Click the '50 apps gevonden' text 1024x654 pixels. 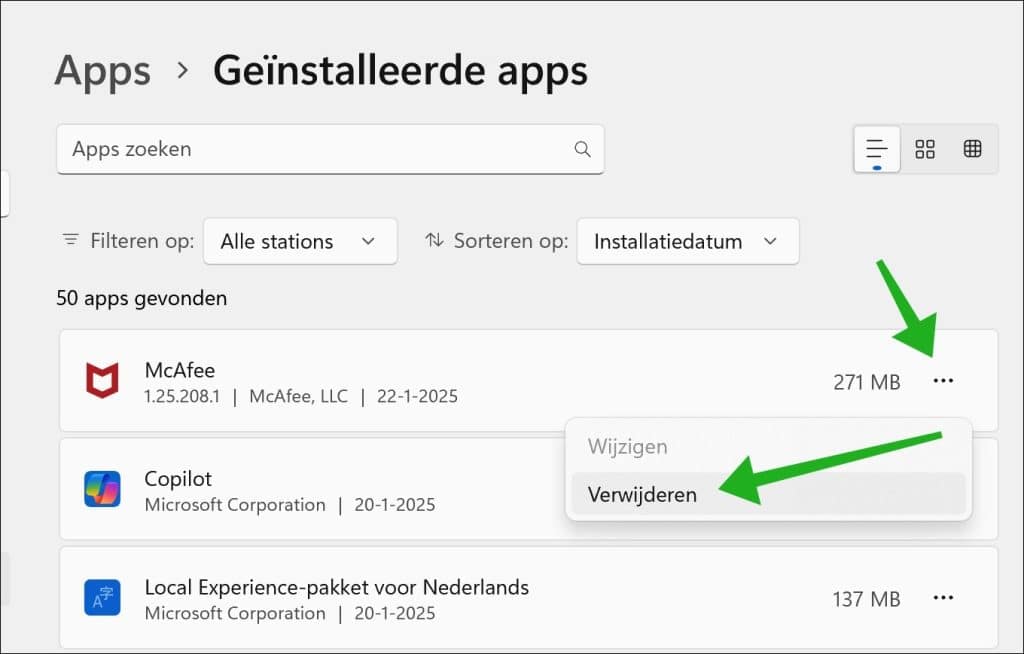[142, 299]
